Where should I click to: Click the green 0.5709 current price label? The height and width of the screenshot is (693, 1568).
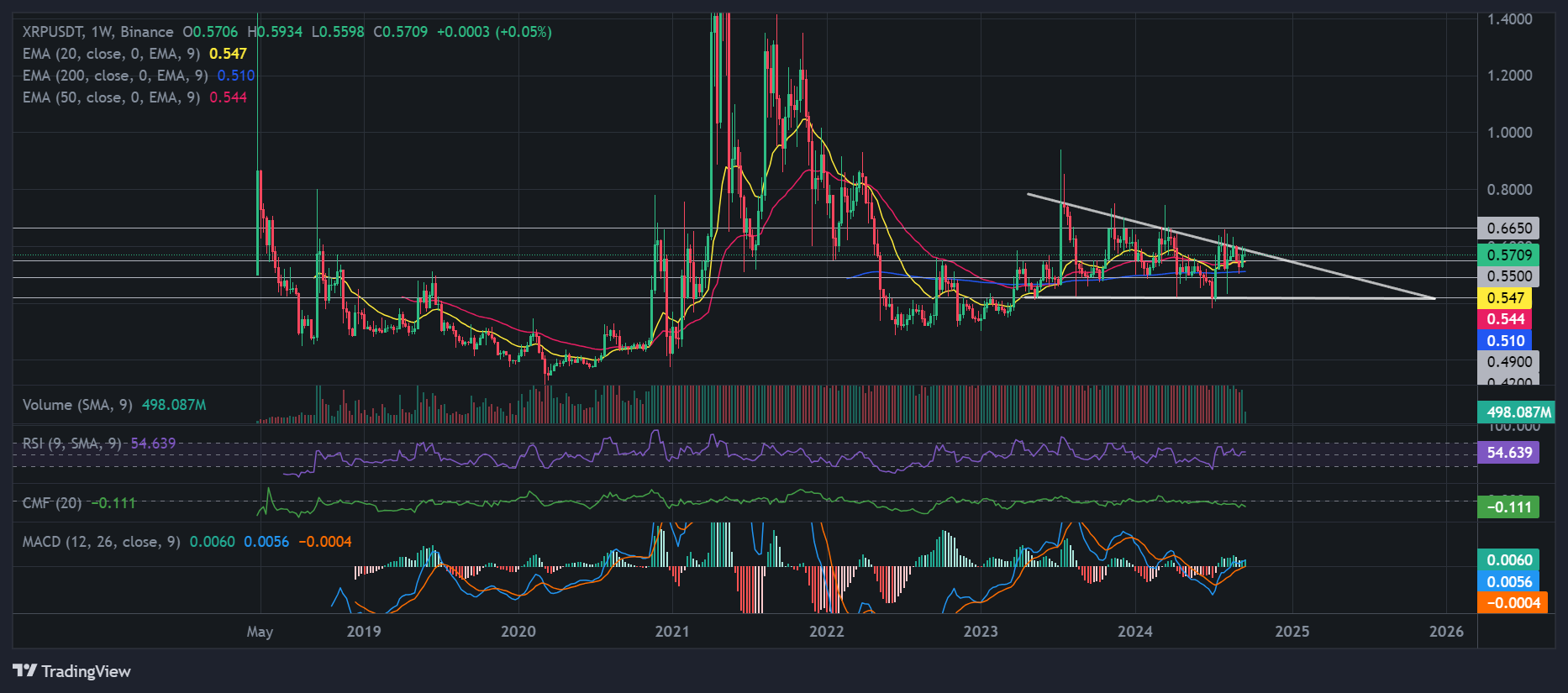[x=1510, y=255]
